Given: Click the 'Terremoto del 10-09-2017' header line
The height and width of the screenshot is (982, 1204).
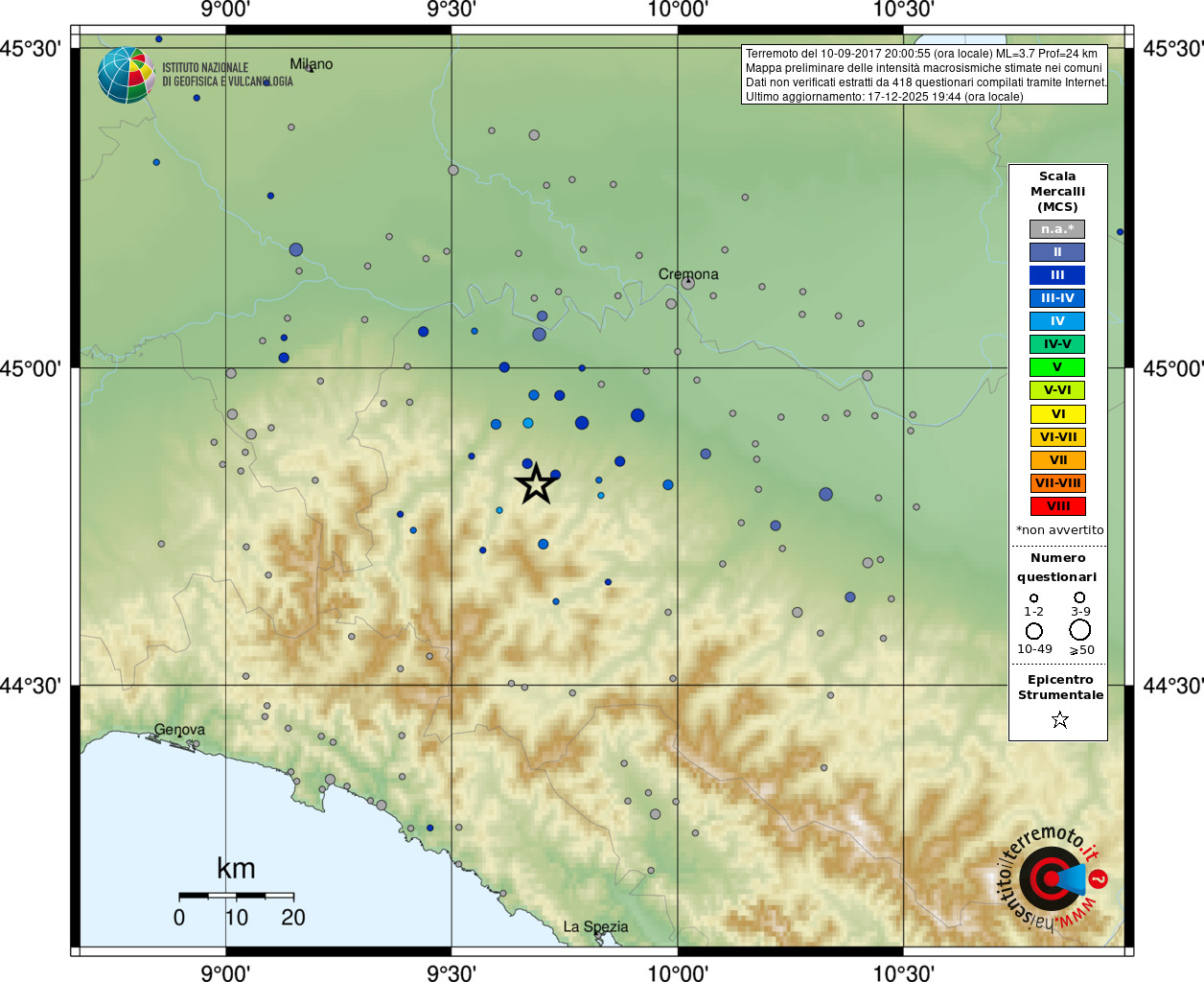Looking at the screenshot, I should pyautogui.click(x=921, y=54).
